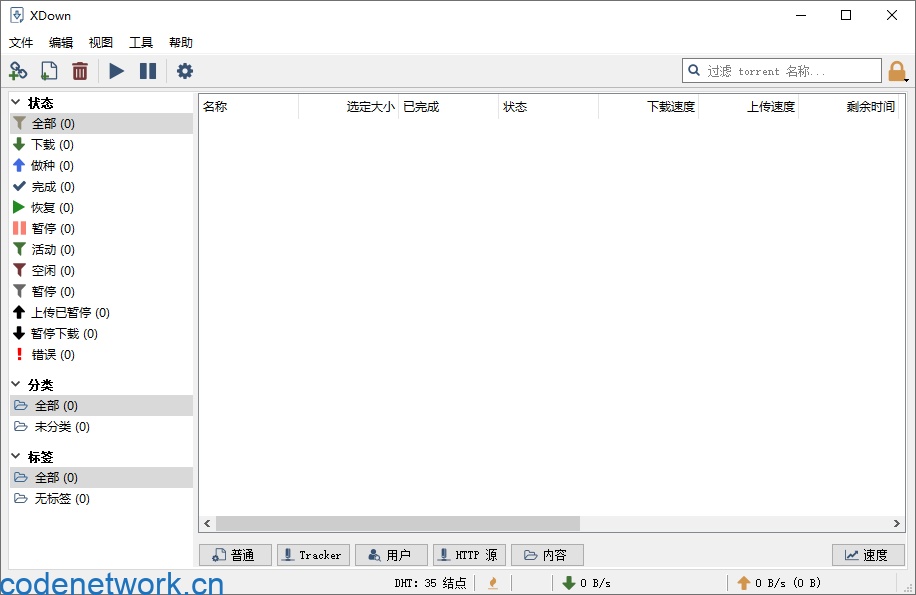
Task: Select the 恢复 (0) filter
Action: (x=102, y=208)
